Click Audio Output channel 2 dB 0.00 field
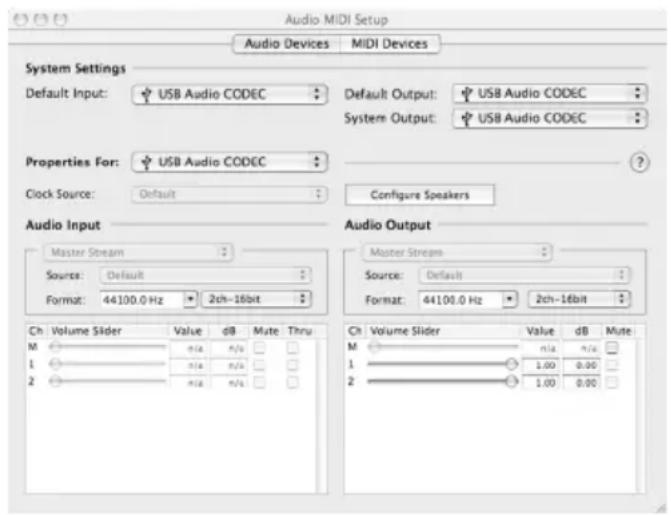The image size is (671, 515). point(582,383)
